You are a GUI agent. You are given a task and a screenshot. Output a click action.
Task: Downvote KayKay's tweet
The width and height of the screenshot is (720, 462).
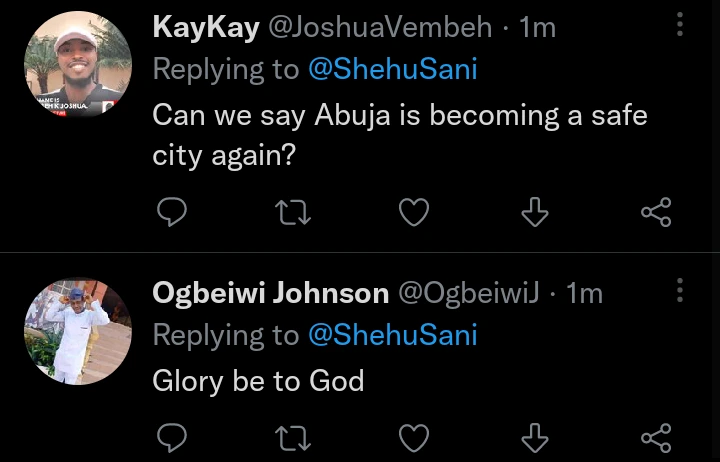point(535,212)
